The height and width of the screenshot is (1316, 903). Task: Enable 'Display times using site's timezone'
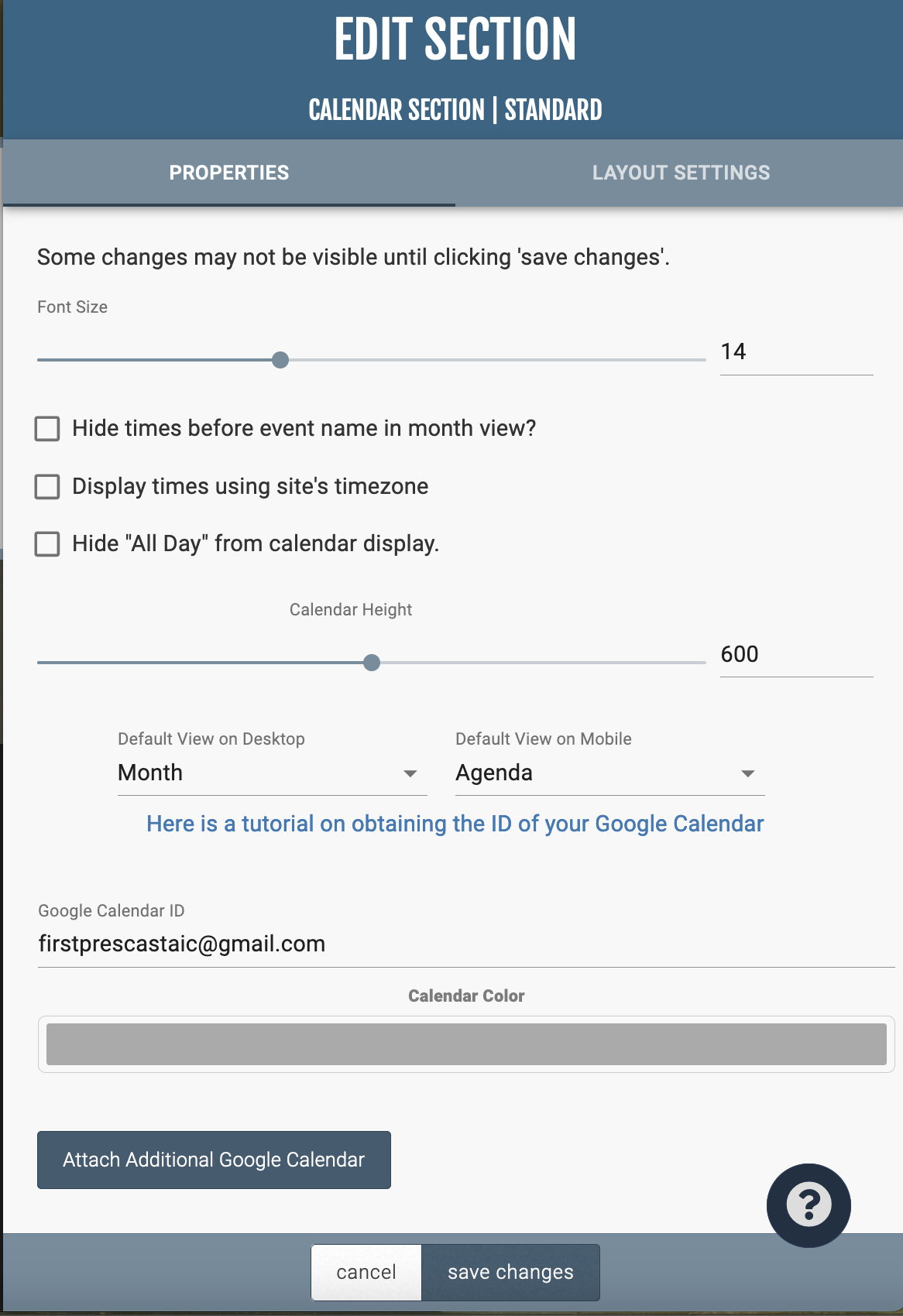47,487
